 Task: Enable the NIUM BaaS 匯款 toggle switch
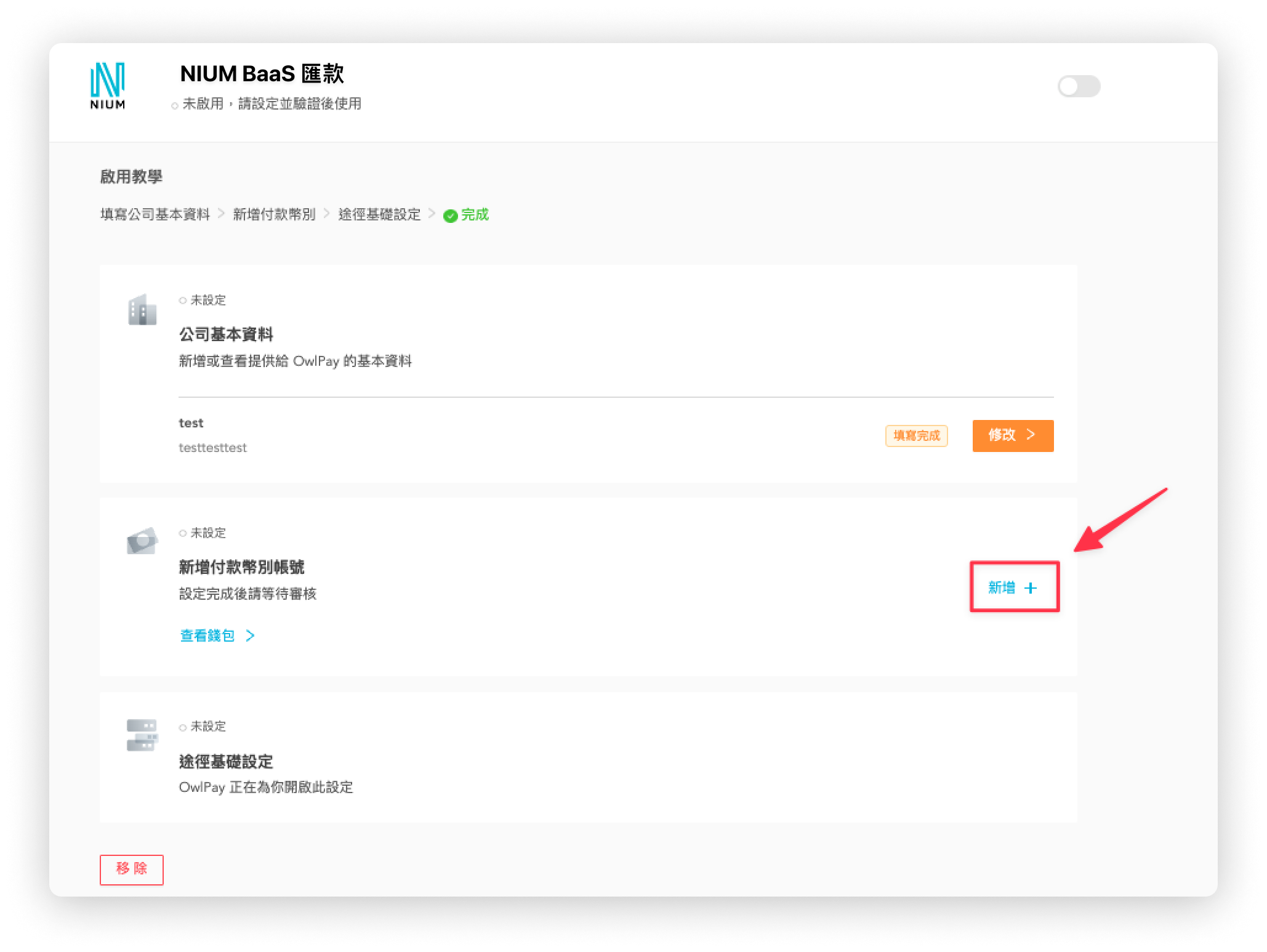coord(1079,86)
